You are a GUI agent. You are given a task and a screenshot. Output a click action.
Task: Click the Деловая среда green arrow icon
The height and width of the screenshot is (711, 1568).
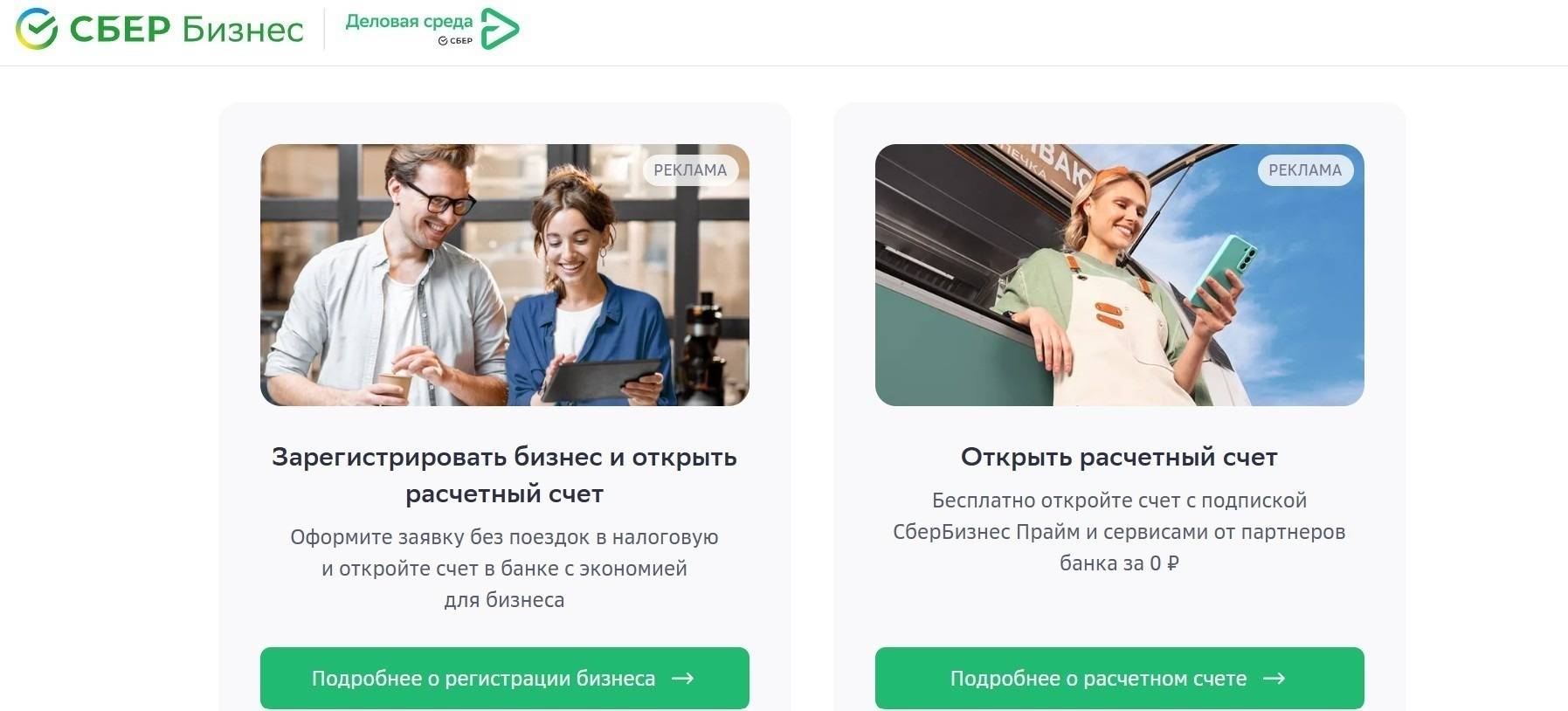(x=500, y=29)
